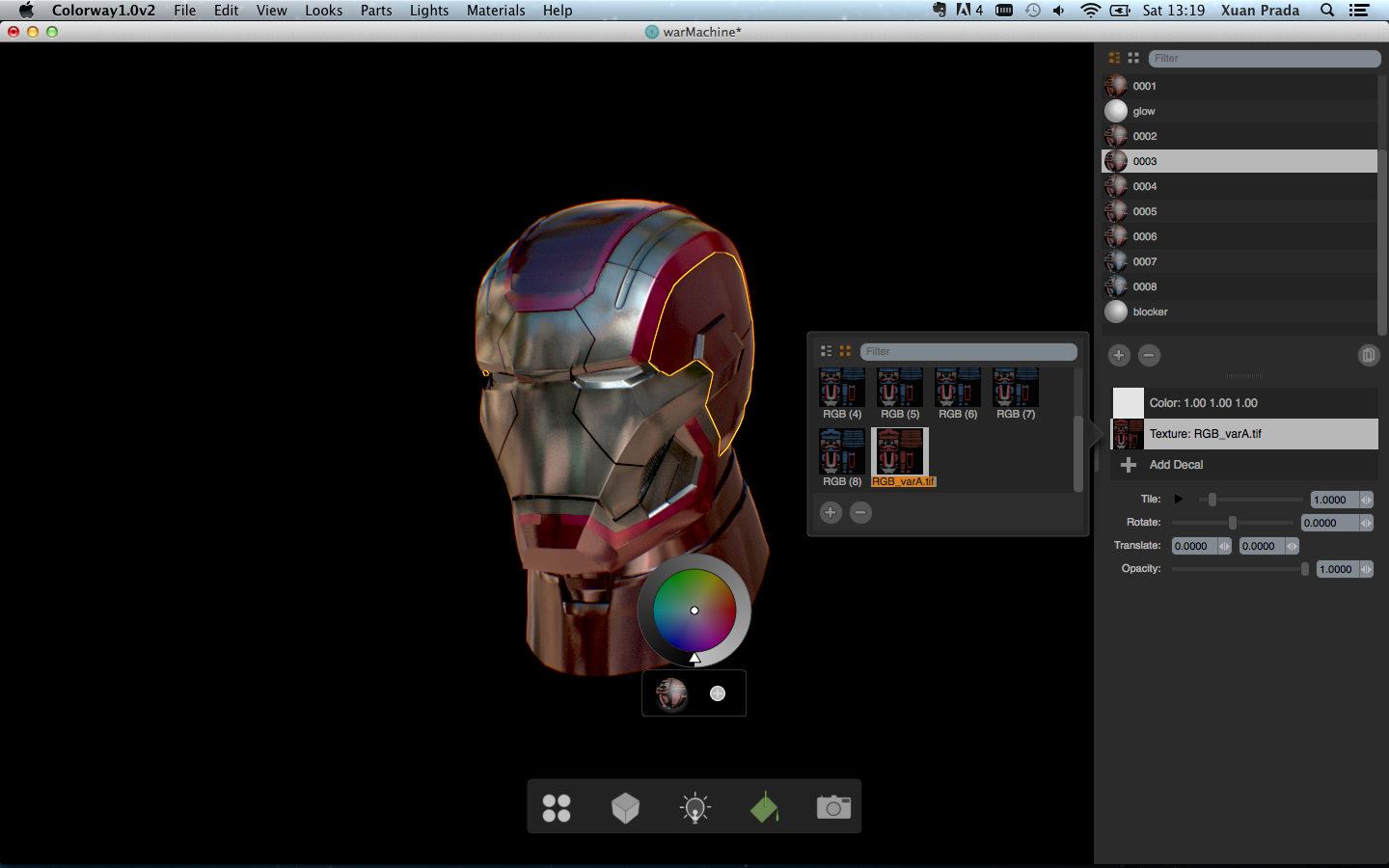The height and width of the screenshot is (868, 1389).
Task: Open the Looks menu
Action: pyautogui.click(x=323, y=11)
